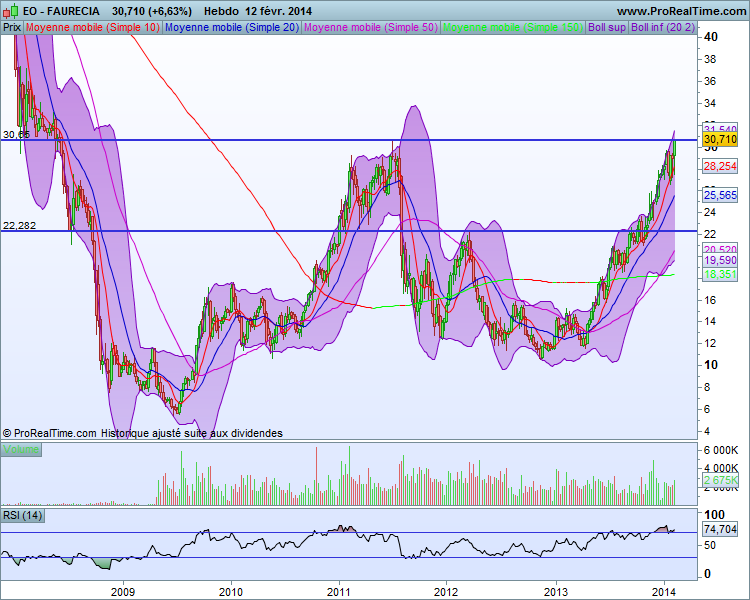Click the 2 675K volume value tag

(720, 480)
